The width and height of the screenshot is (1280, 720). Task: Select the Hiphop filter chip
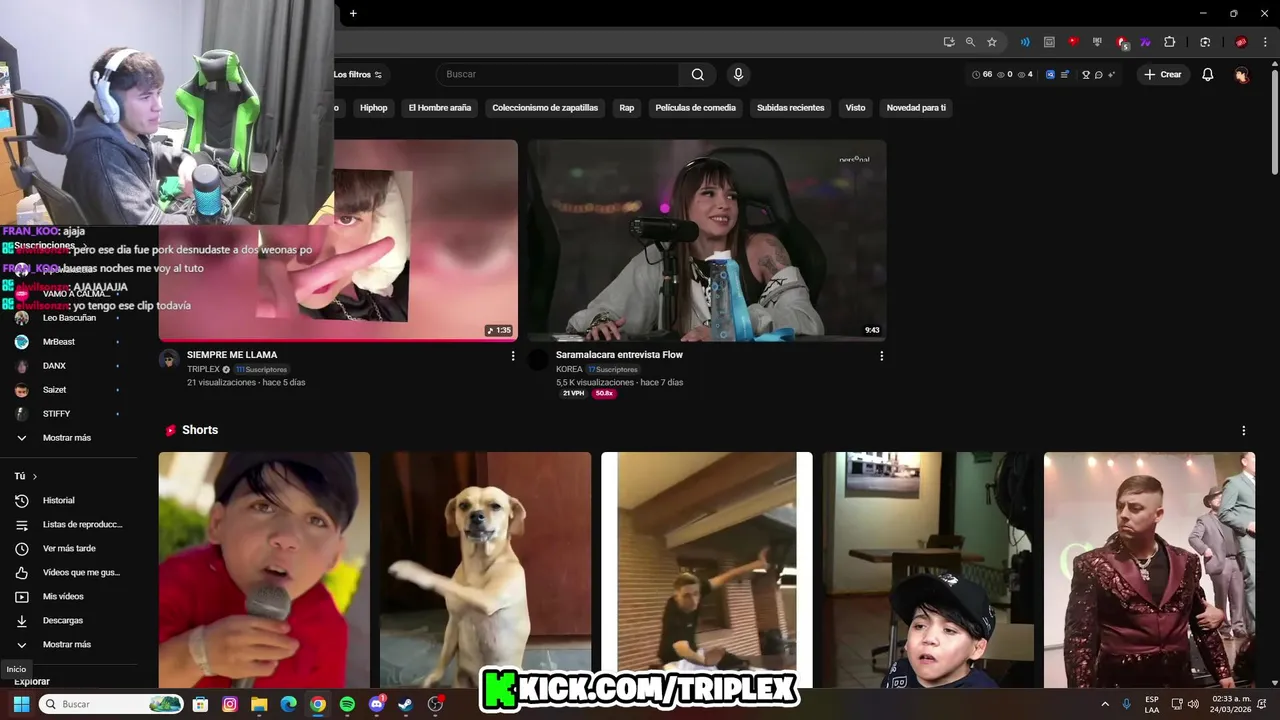coord(373,108)
